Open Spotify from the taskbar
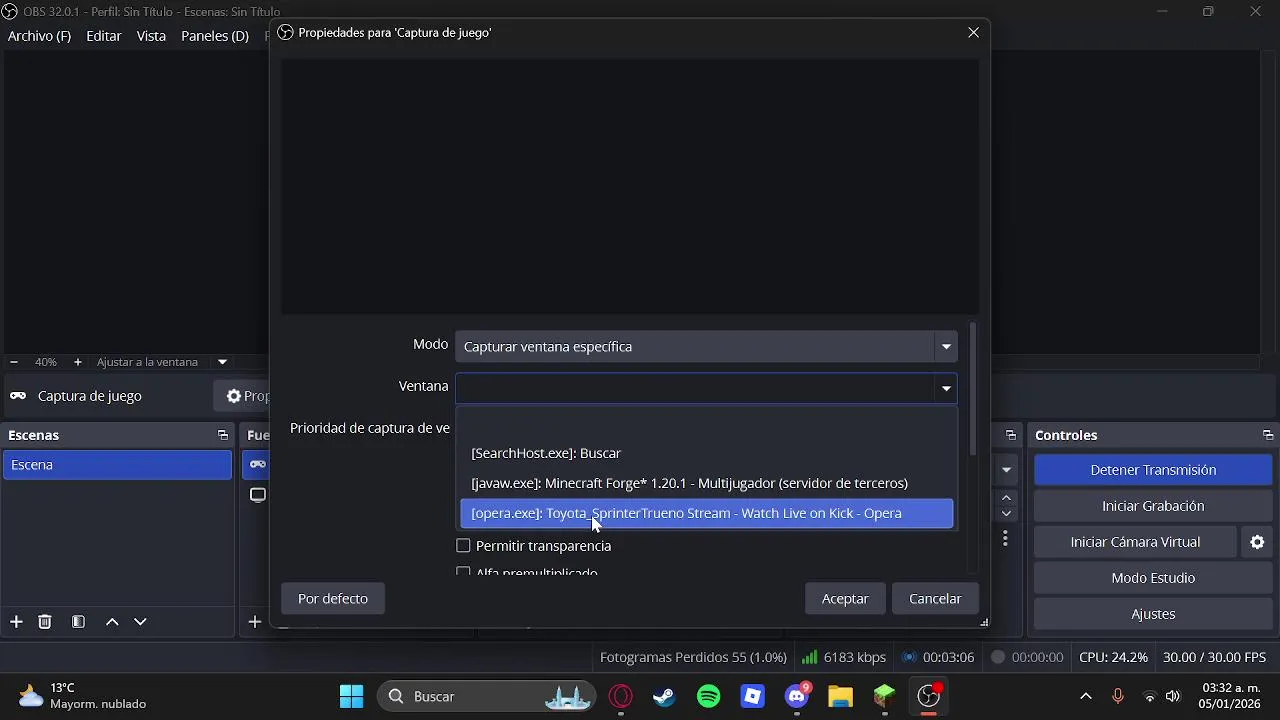This screenshot has width=1280, height=720. (x=709, y=696)
